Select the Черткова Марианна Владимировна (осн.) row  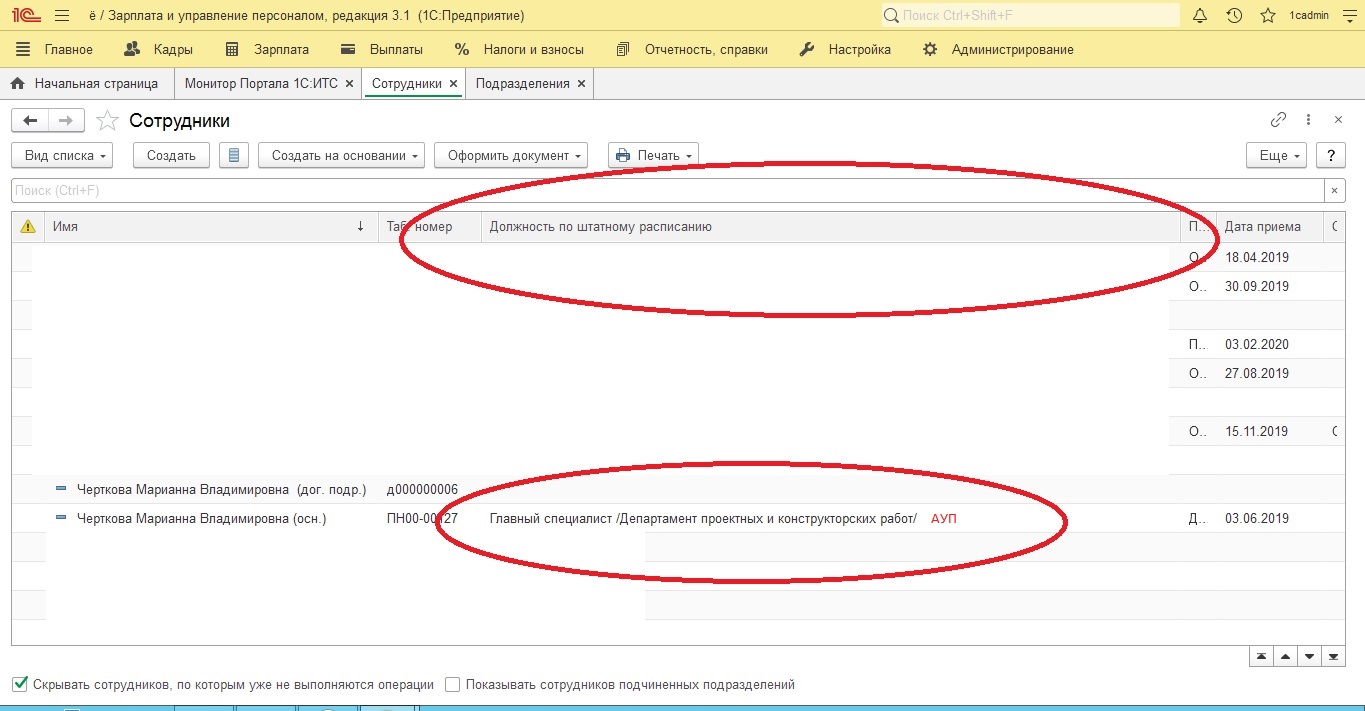(201, 518)
